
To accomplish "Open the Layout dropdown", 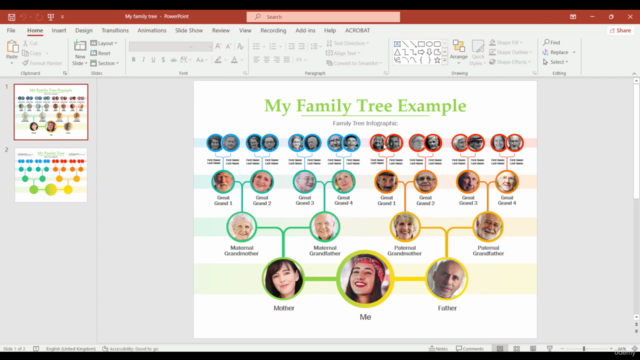I will click(x=104, y=43).
